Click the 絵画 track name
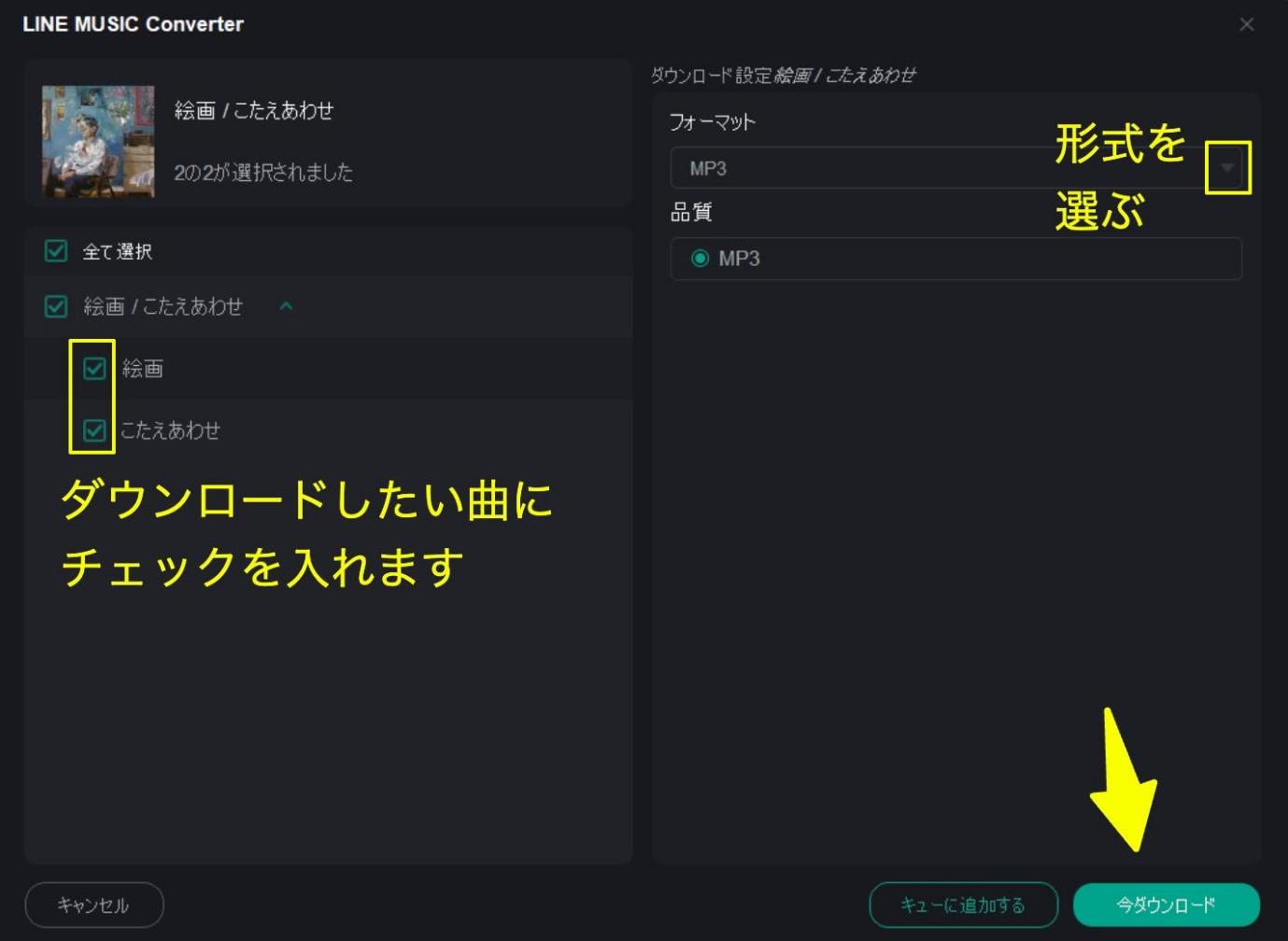 click(x=143, y=369)
